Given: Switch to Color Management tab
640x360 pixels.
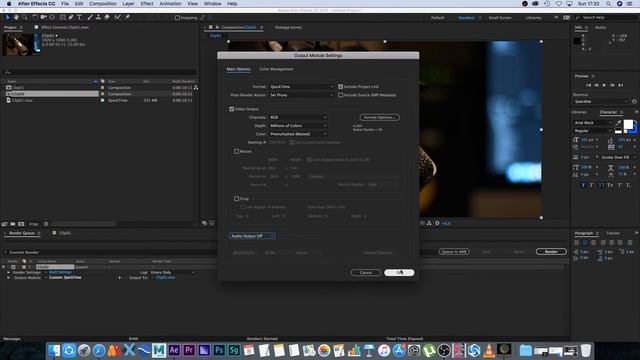Looking at the screenshot, I should (x=276, y=69).
